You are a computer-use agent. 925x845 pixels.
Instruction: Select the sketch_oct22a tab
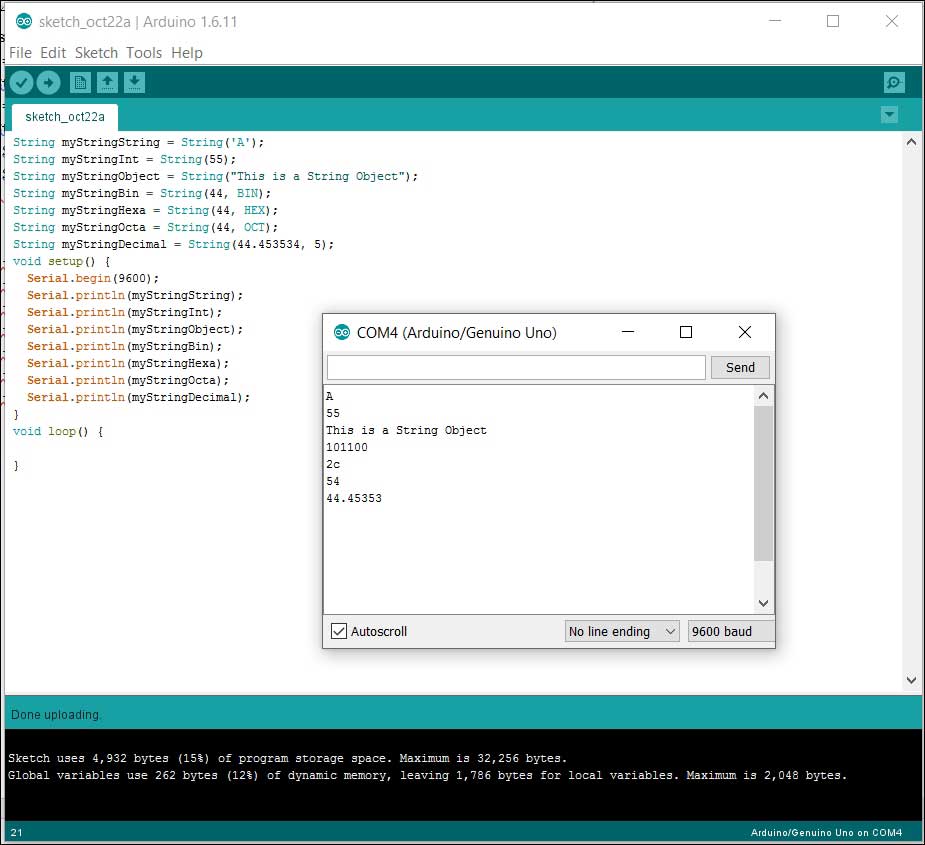coord(65,116)
